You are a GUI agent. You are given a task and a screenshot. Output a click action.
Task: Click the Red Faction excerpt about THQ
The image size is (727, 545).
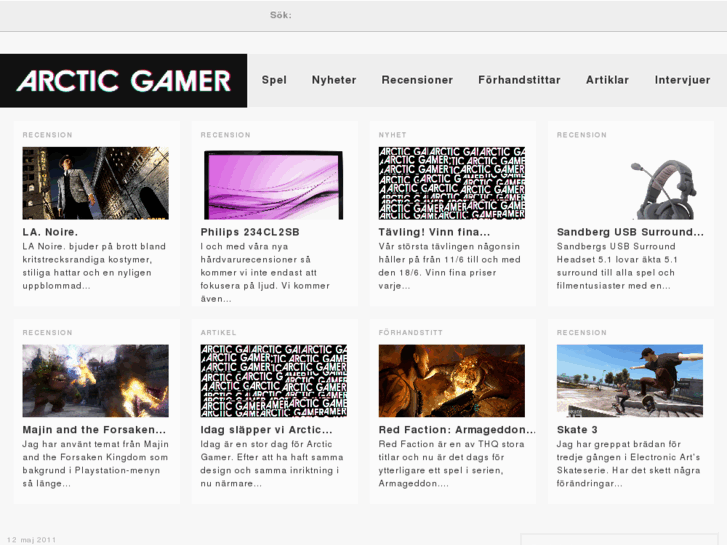coord(451,464)
